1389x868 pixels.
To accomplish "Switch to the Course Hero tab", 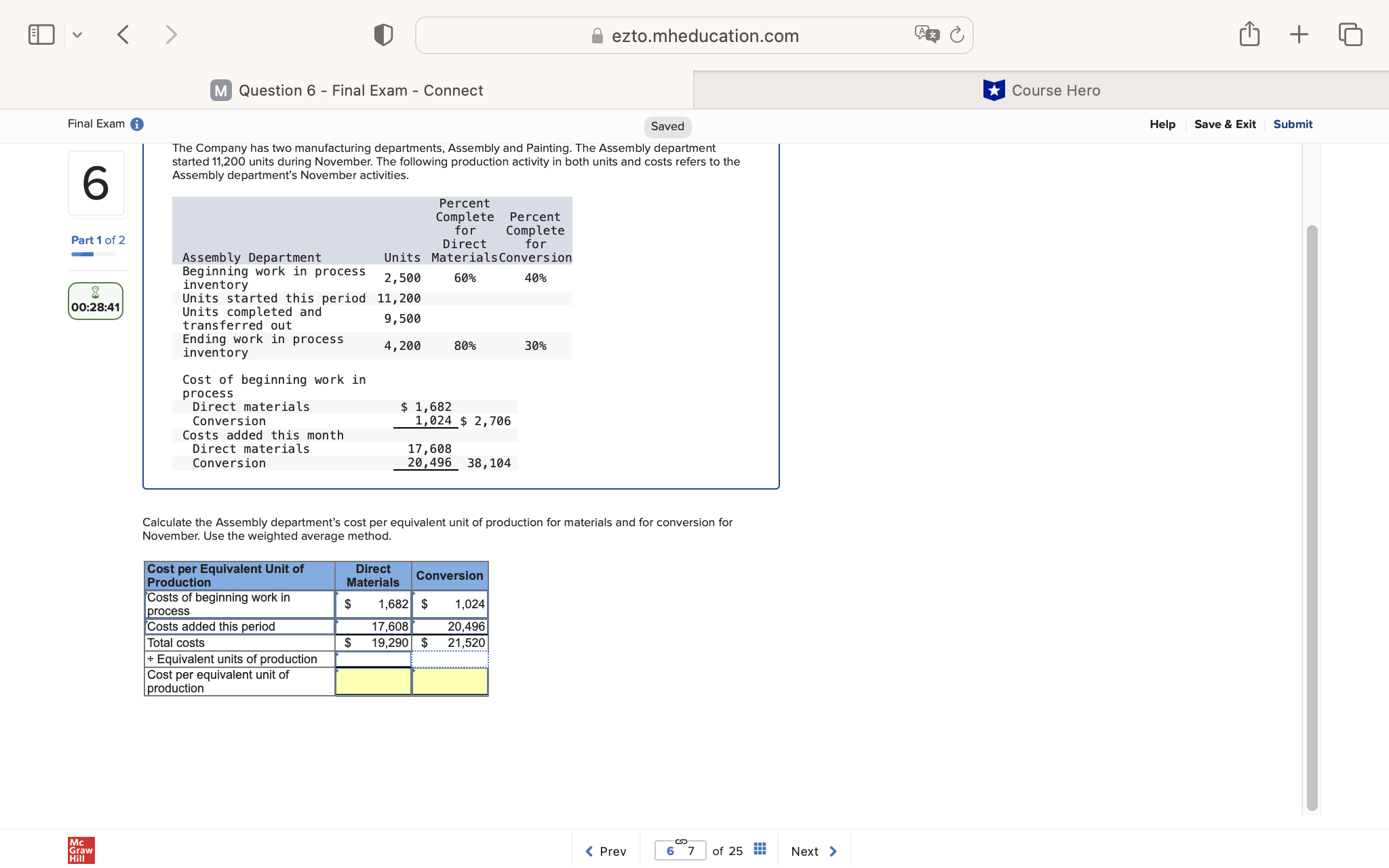I will tap(1042, 90).
